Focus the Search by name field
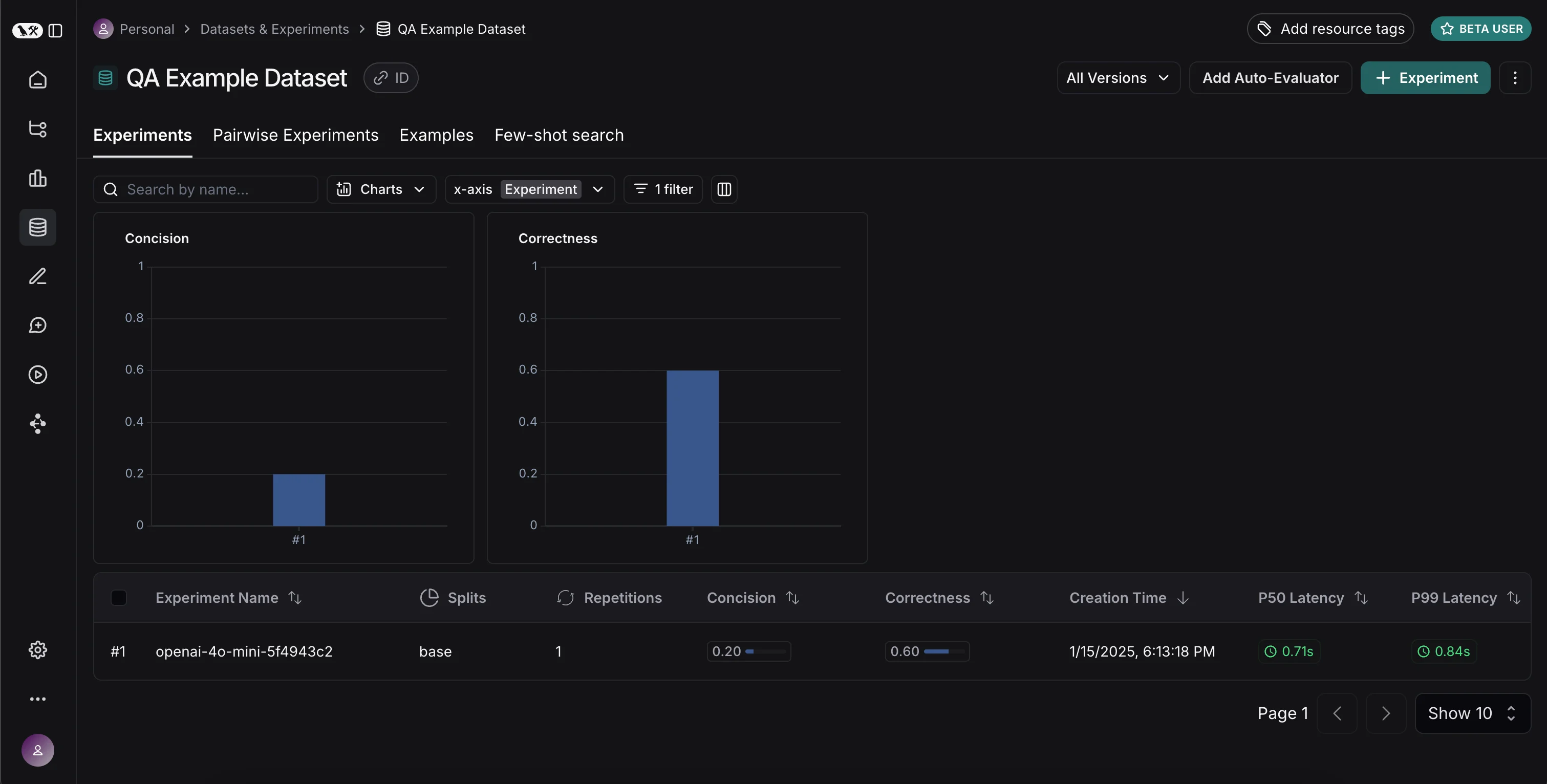Viewport: 1547px width, 784px height. (205, 189)
